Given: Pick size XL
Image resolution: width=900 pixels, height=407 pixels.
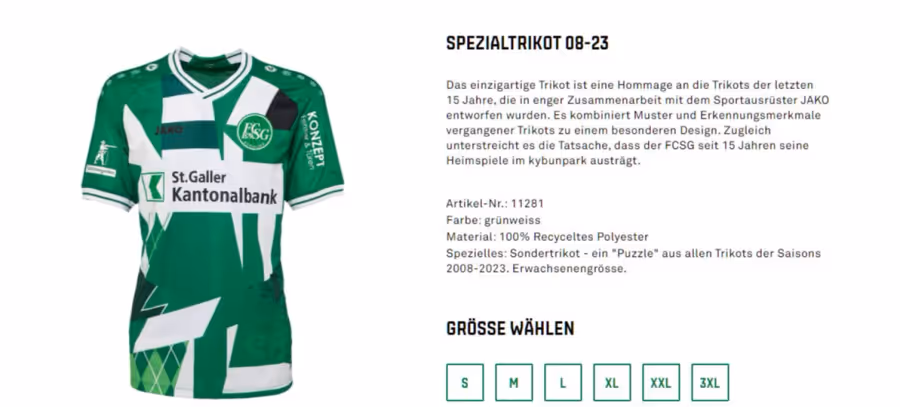Looking at the screenshot, I should tap(612, 382).
